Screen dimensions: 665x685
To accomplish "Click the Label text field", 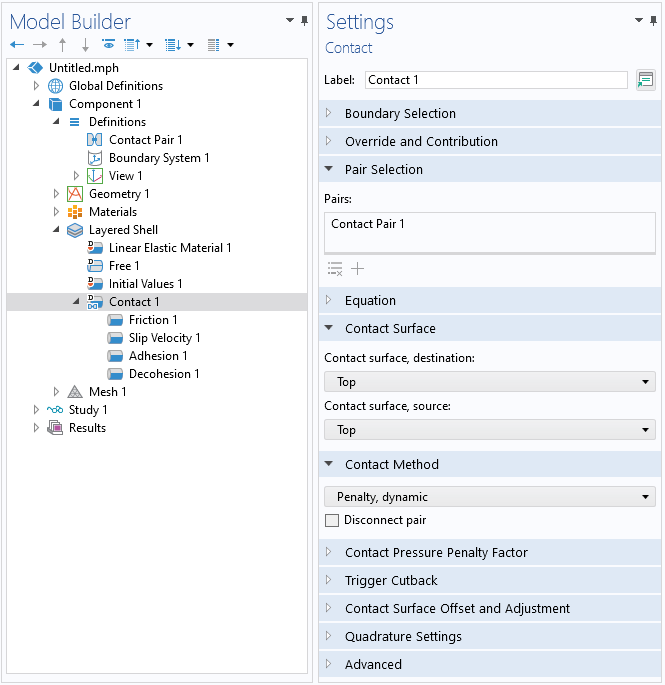I will tap(495, 80).
